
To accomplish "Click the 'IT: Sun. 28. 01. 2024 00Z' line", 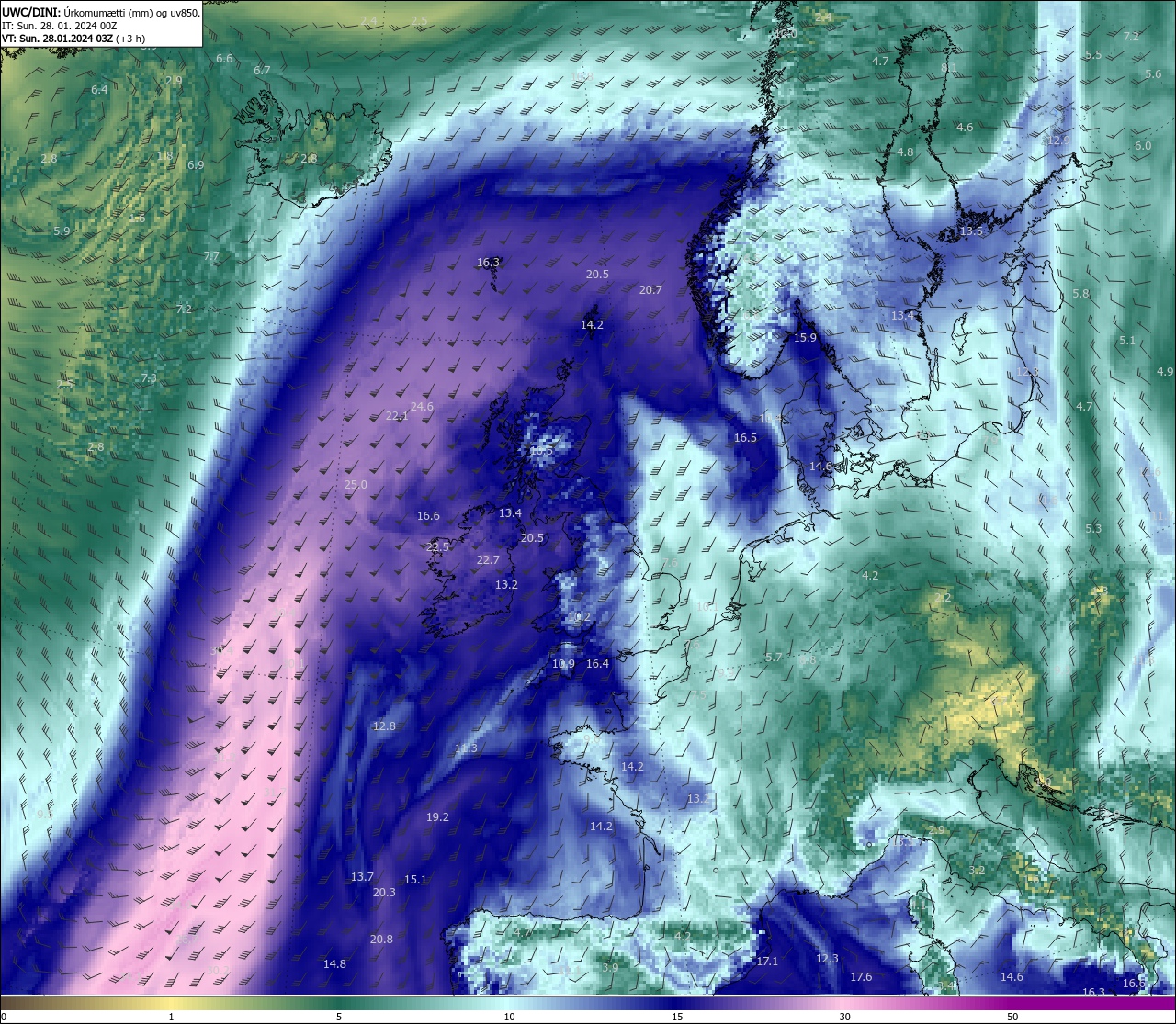I will [60, 26].
